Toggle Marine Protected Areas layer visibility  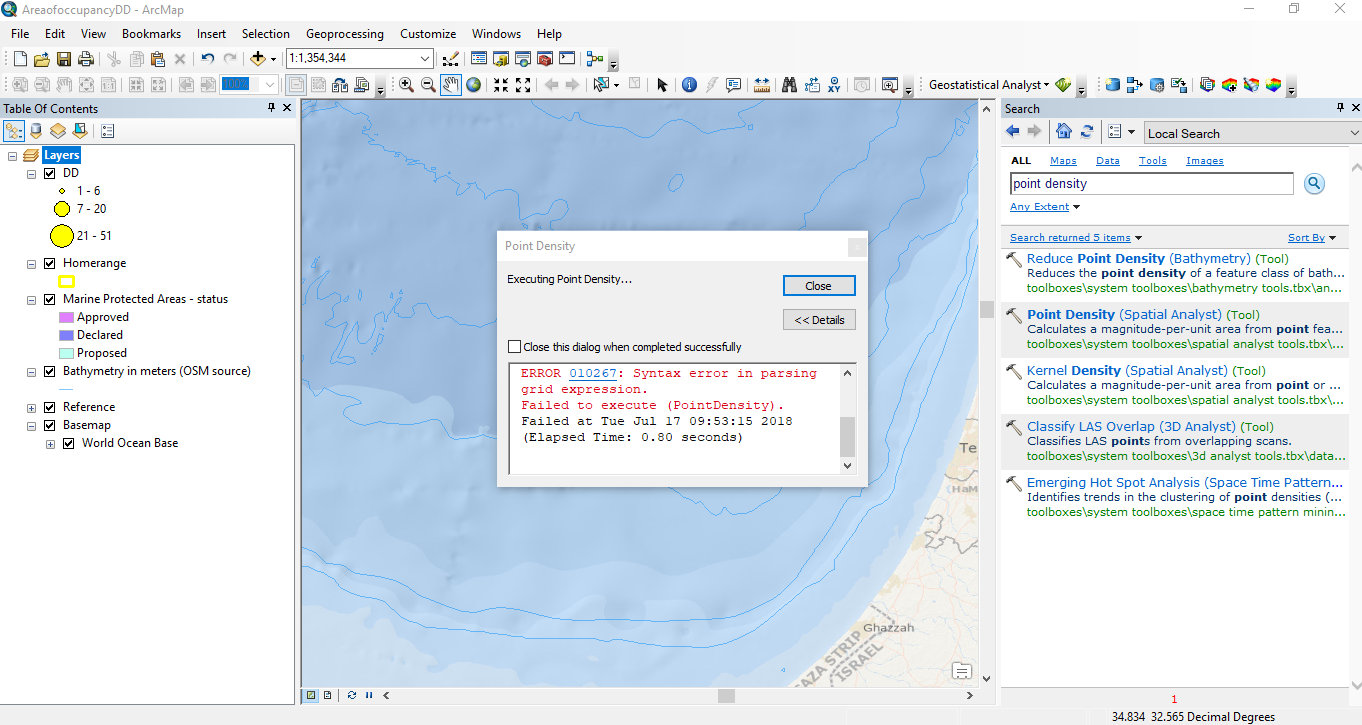50,299
